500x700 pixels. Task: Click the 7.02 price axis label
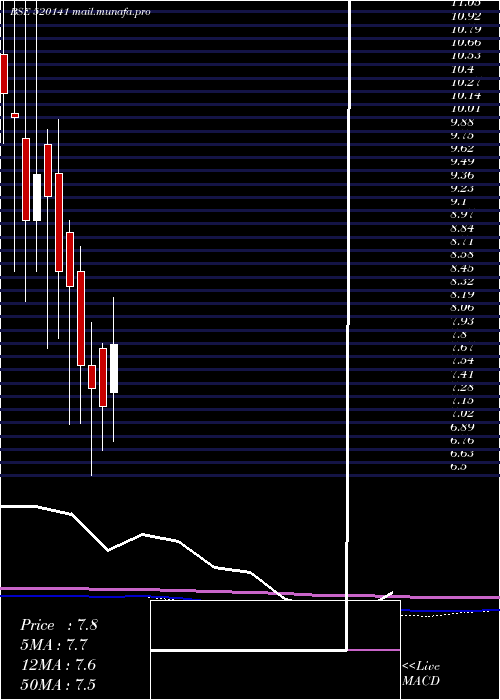coord(462,414)
